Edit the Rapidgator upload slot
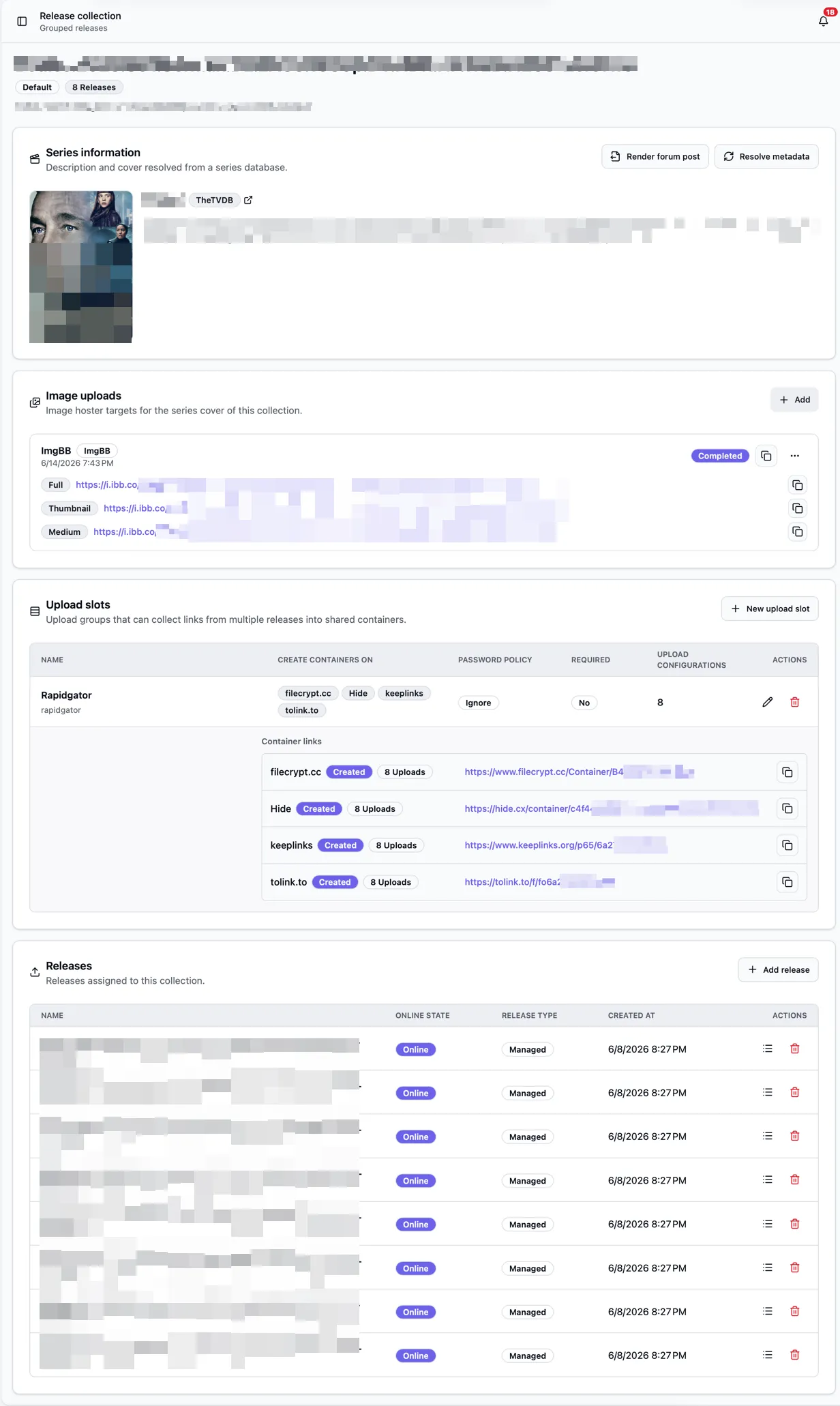840x1406 pixels. [768, 702]
